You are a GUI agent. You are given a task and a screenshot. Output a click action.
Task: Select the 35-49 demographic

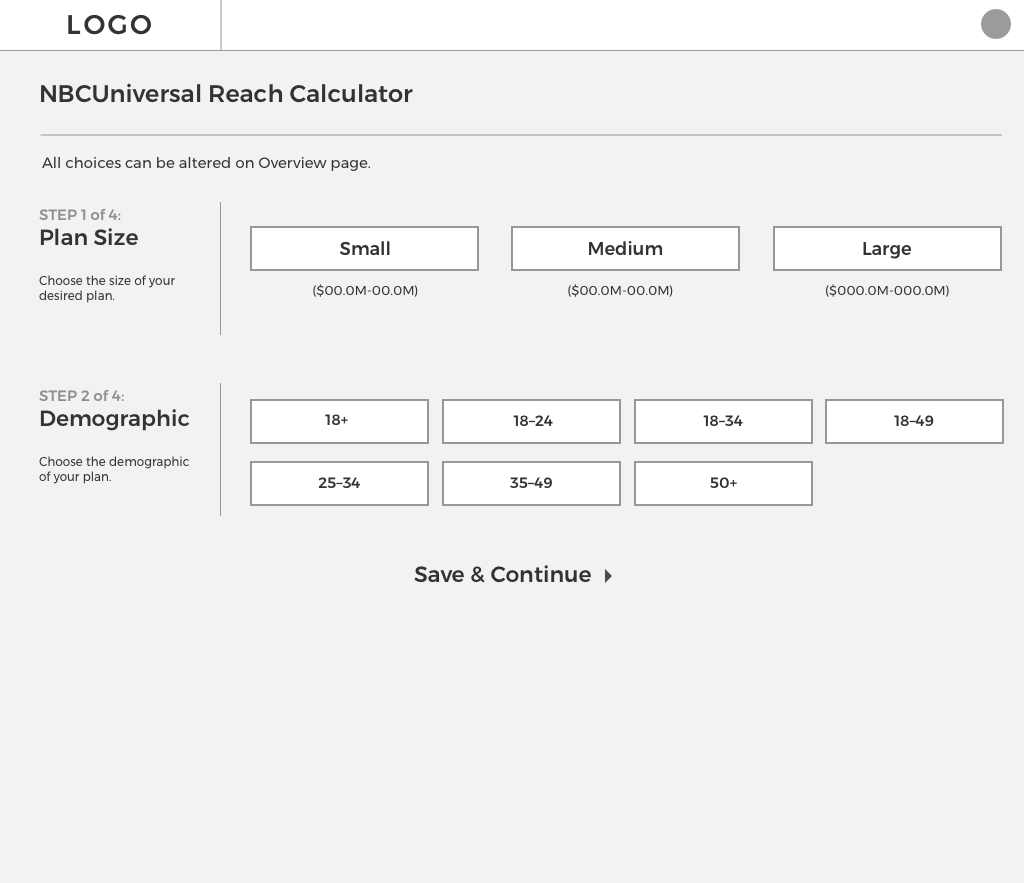pyautogui.click(x=531, y=483)
